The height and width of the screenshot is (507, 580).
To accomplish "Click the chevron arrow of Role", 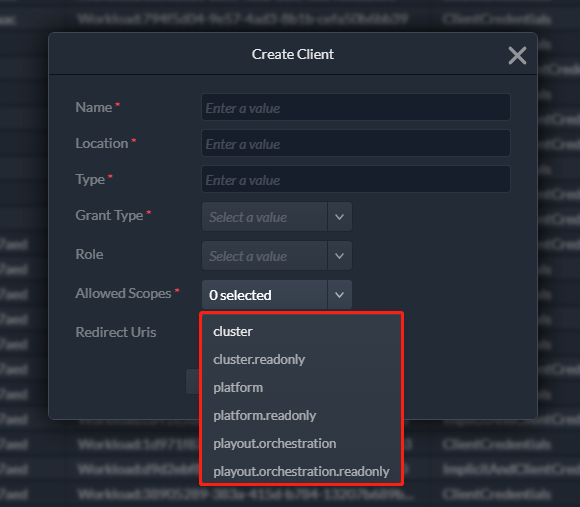I will coord(340,256).
